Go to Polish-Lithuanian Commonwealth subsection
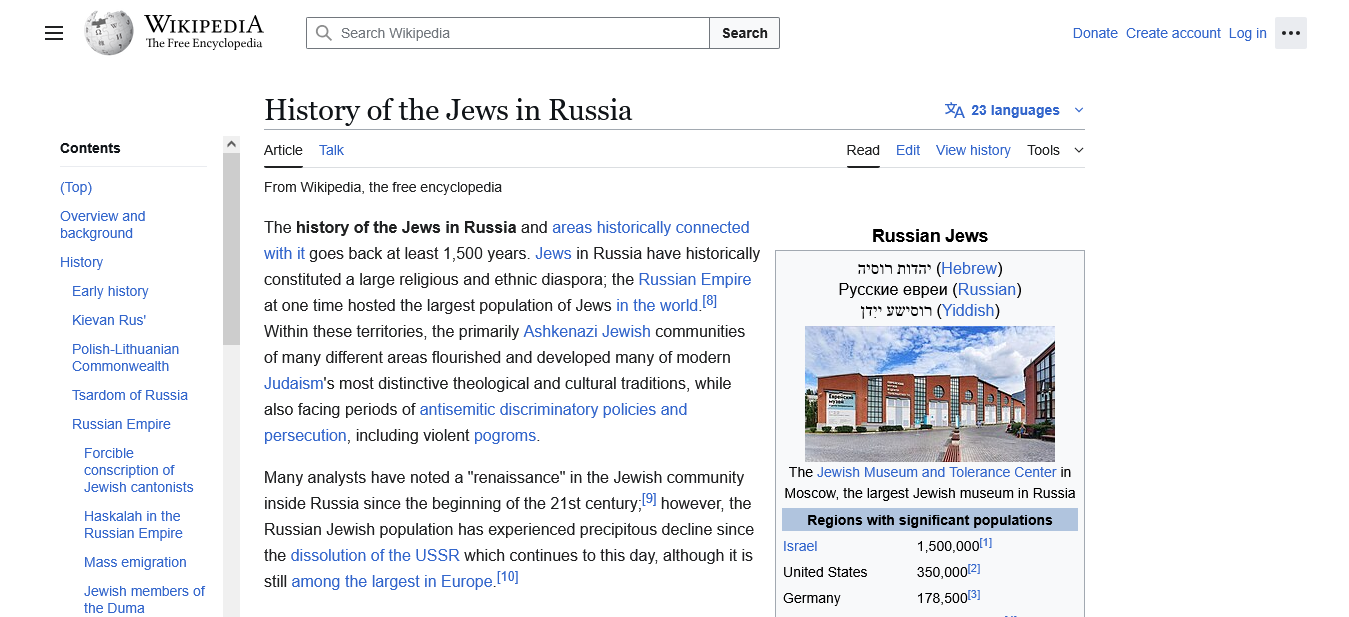 point(125,357)
